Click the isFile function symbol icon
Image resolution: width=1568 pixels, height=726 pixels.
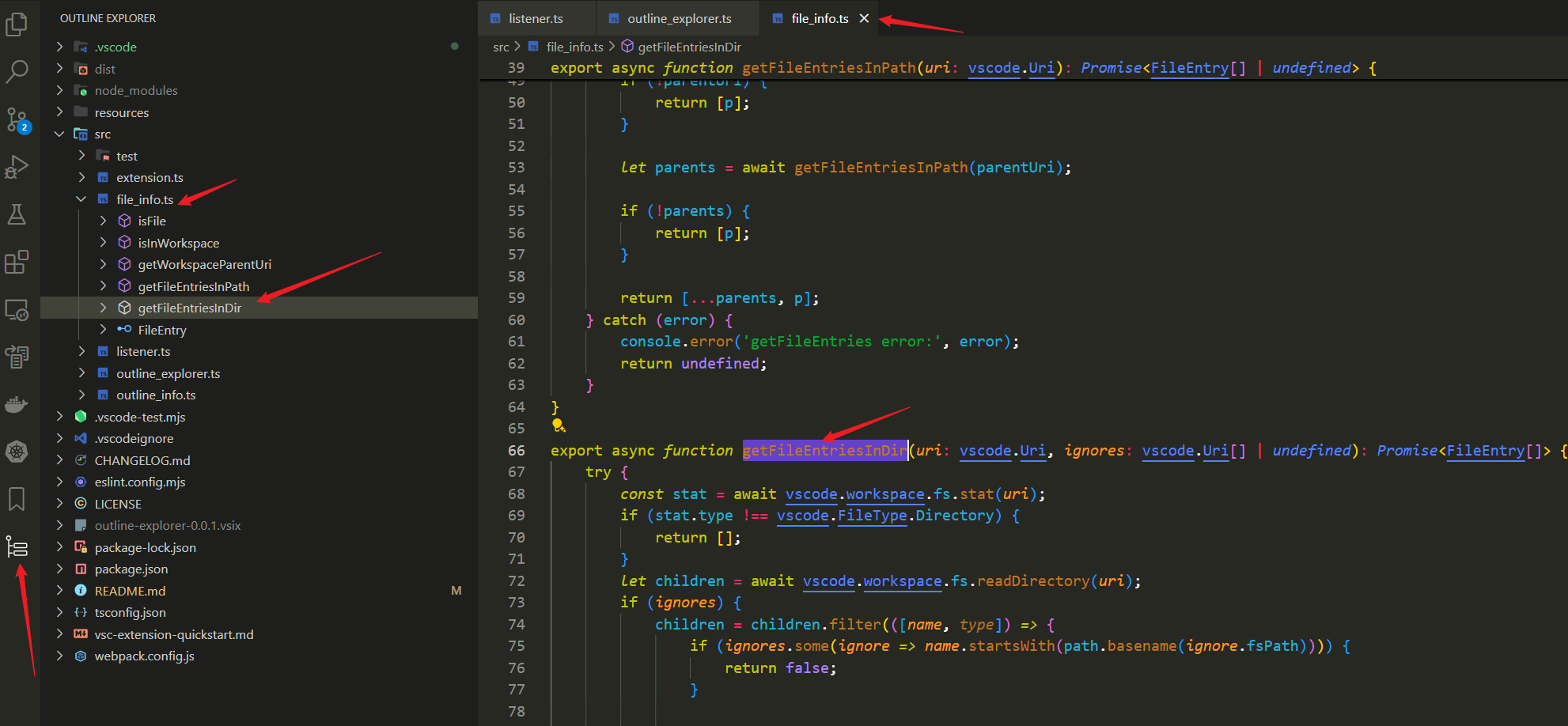coord(124,221)
